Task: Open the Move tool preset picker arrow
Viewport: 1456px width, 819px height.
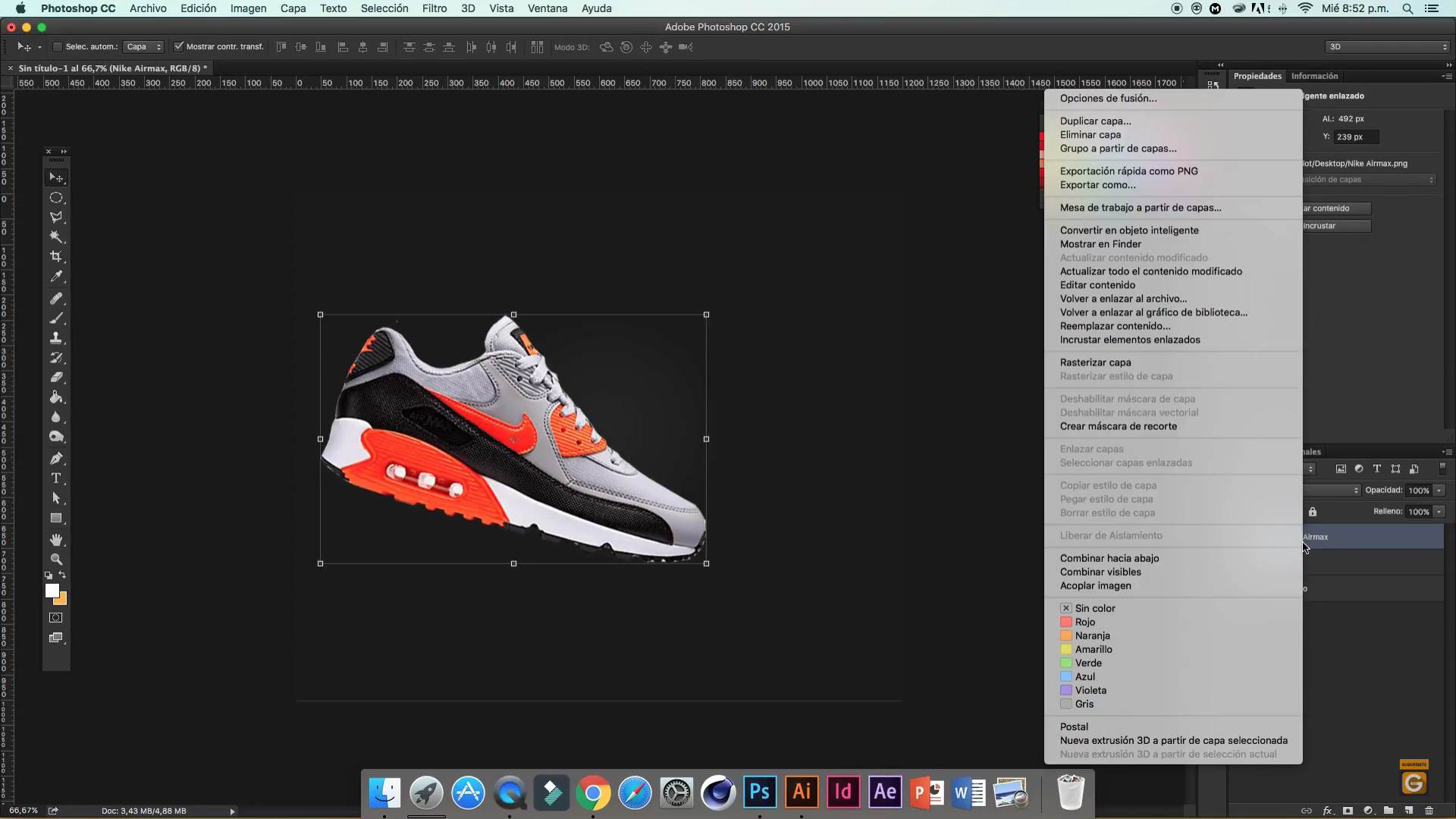Action: point(39,47)
